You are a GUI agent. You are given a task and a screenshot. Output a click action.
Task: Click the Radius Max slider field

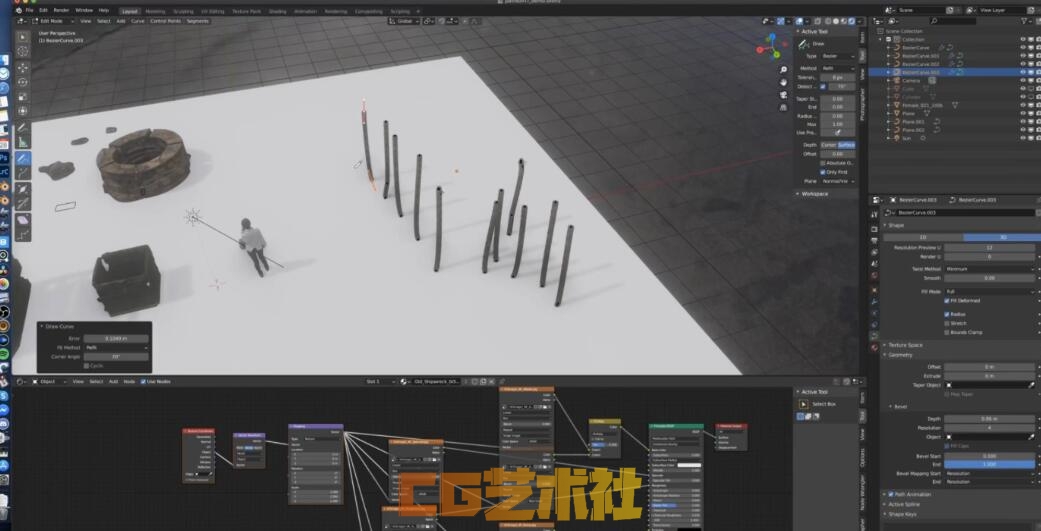click(x=838, y=124)
